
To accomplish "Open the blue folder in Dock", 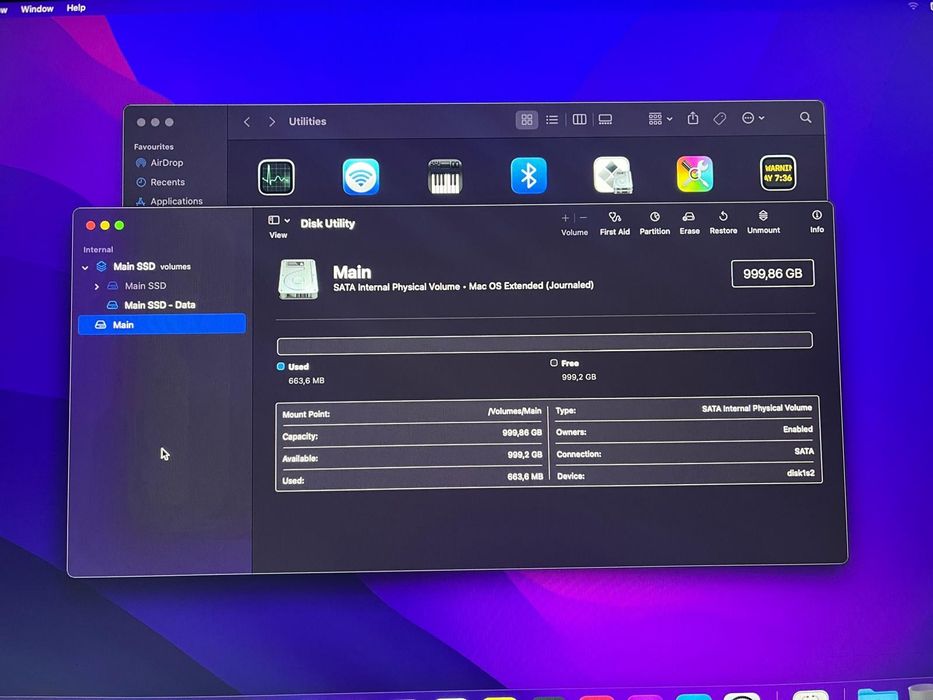I will (x=877, y=695).
